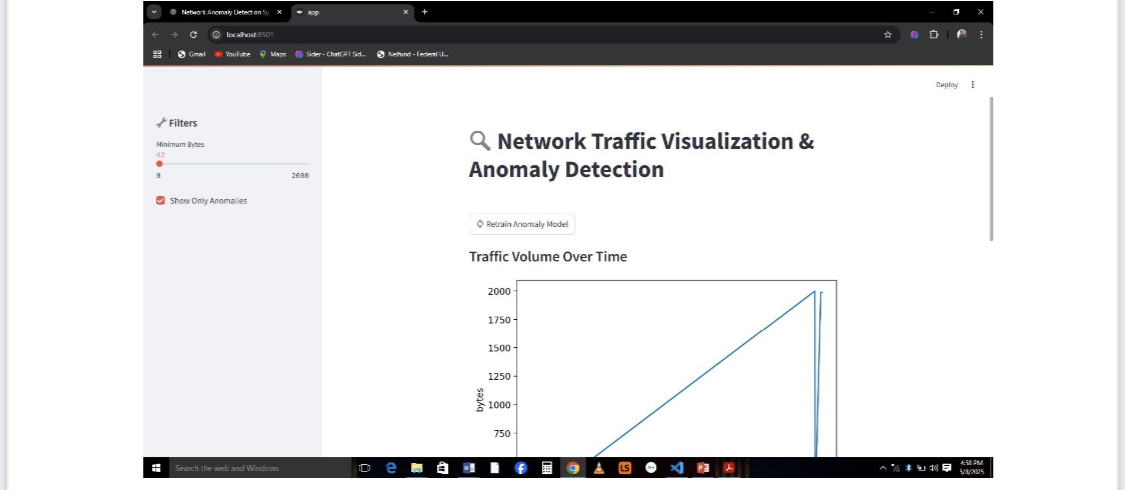The height and width of the screenshot is (490, 1125).
Task: Open the Calculator from the taskbar
Action: 547,467
